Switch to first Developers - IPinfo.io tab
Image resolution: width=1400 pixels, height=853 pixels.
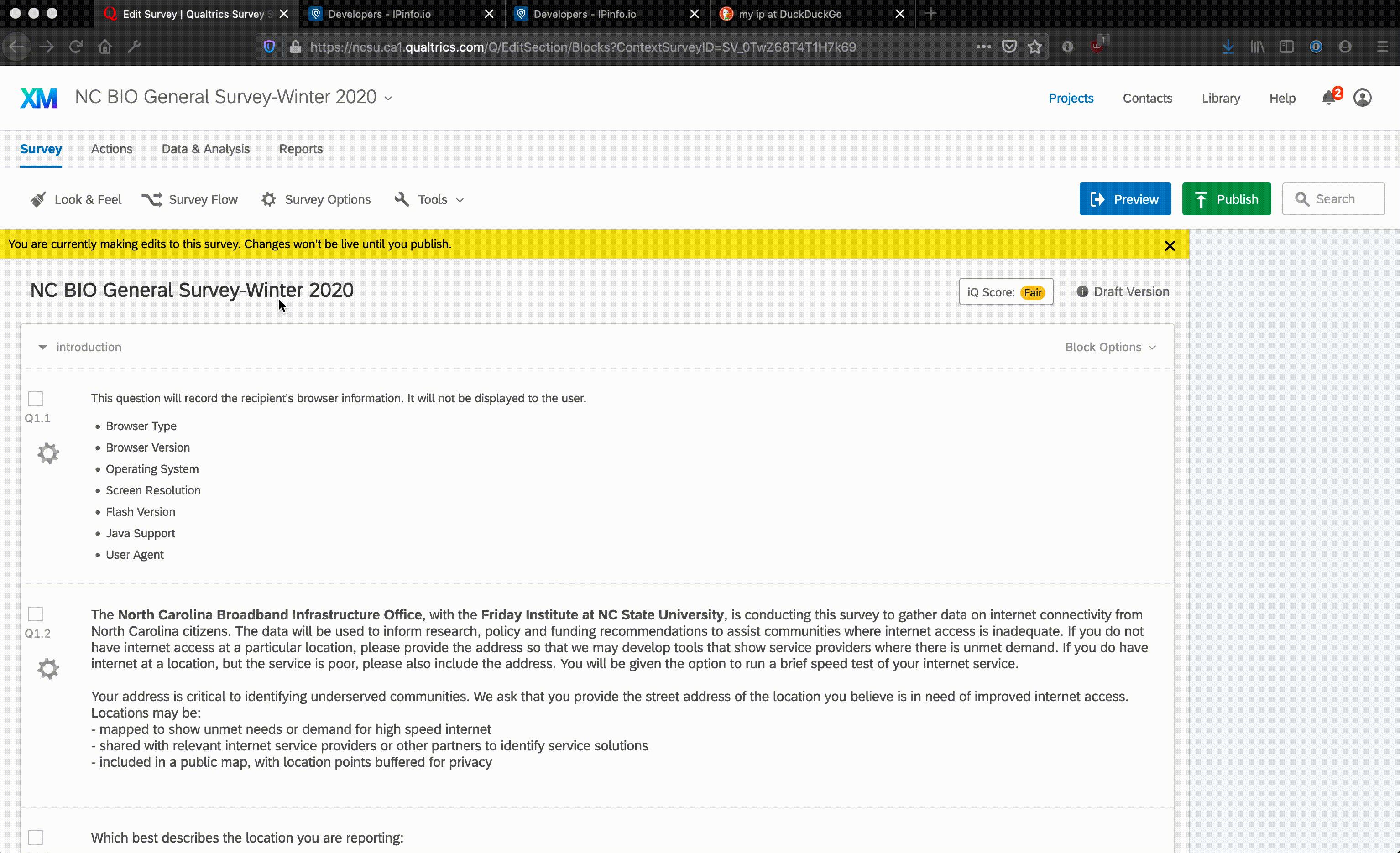click(x=402, y=14)
